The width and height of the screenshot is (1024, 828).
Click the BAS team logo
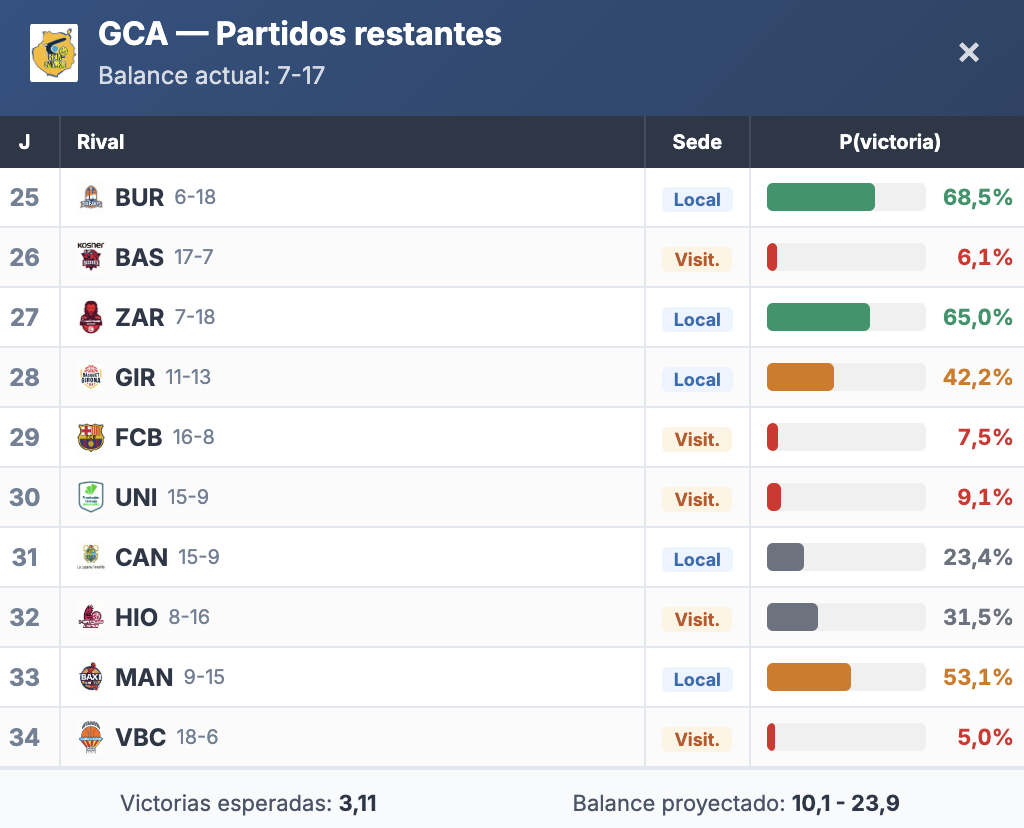91,258
